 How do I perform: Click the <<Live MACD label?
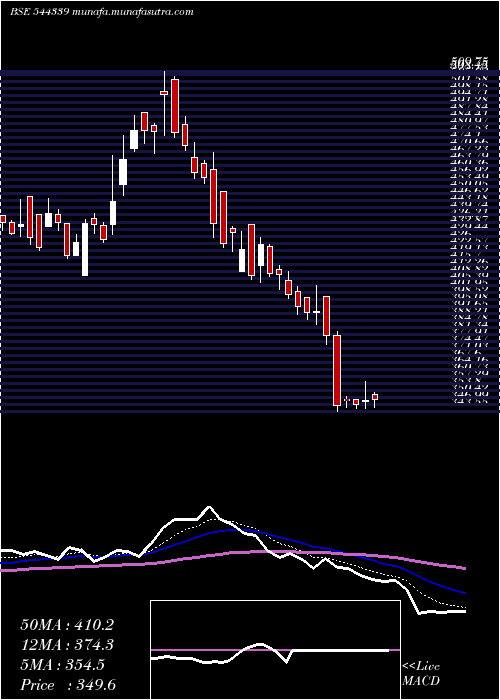(421, 674)
